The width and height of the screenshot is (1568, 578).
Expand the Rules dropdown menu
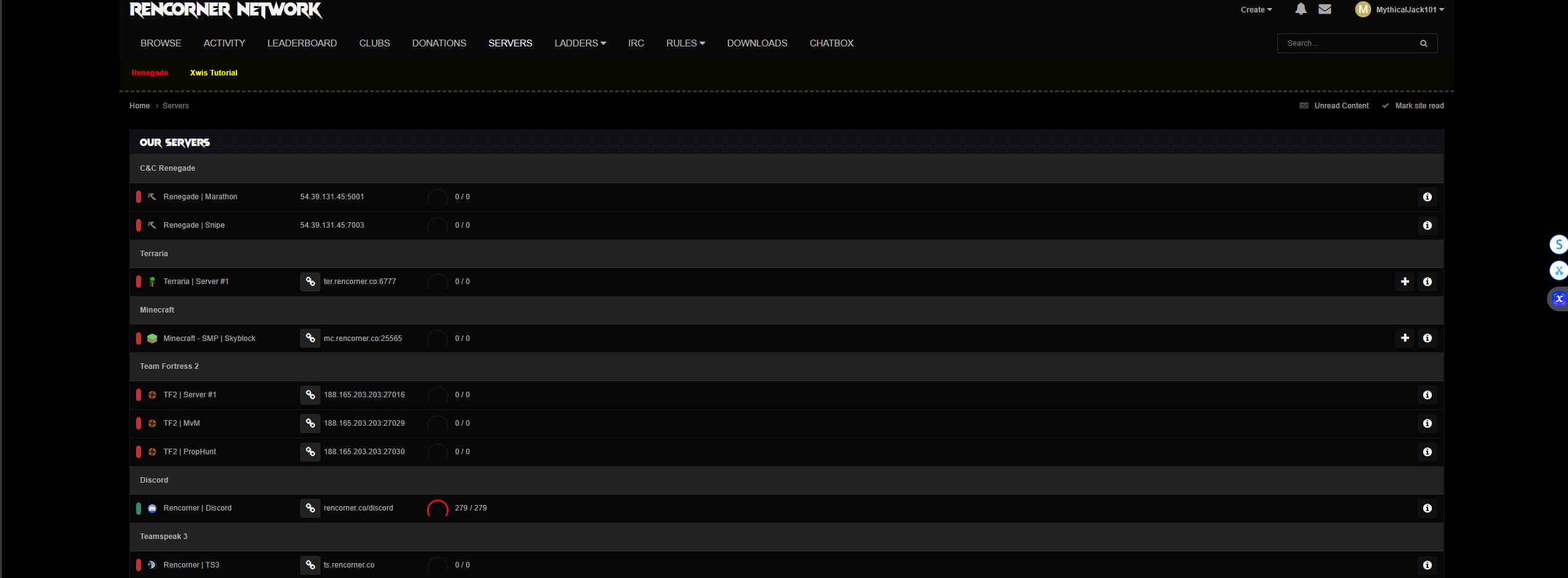[685, 43]
